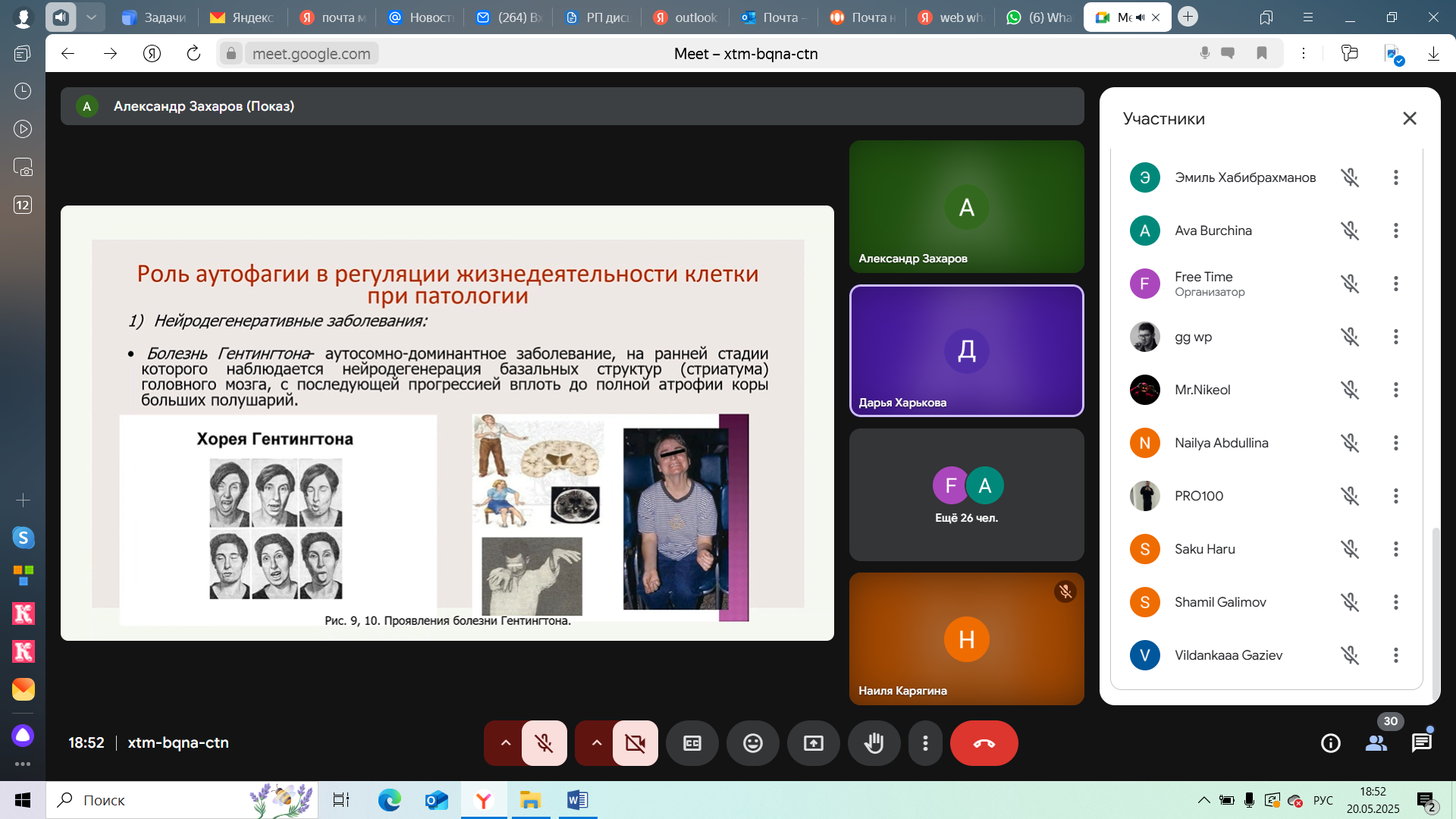Open options menu for Ava Burchina
Image resolution: width=1456 pixels, height=819 pixels.
pyautogui.click(x=1395, y=231)
